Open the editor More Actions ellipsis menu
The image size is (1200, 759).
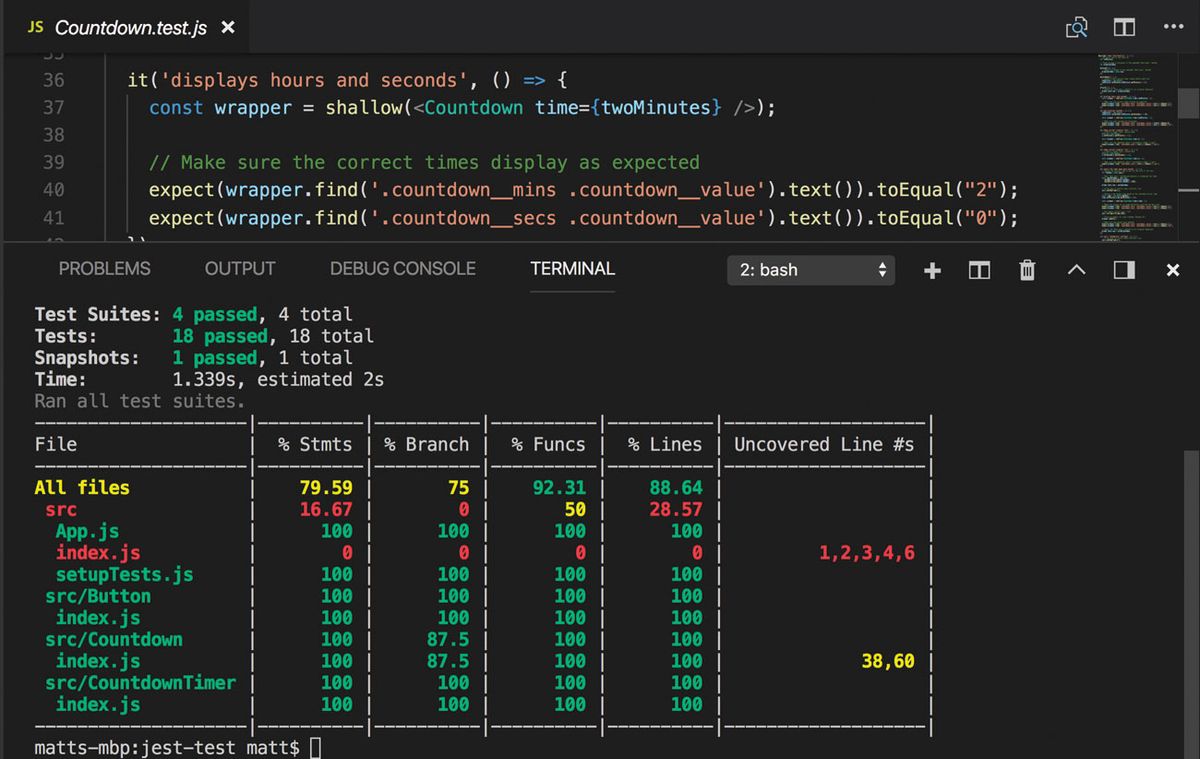point(1173,27)
